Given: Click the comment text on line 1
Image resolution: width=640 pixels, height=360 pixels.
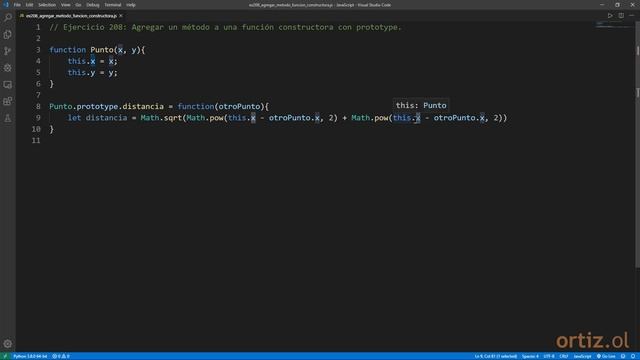Looking at the screenshot, I should coord(225,27).
